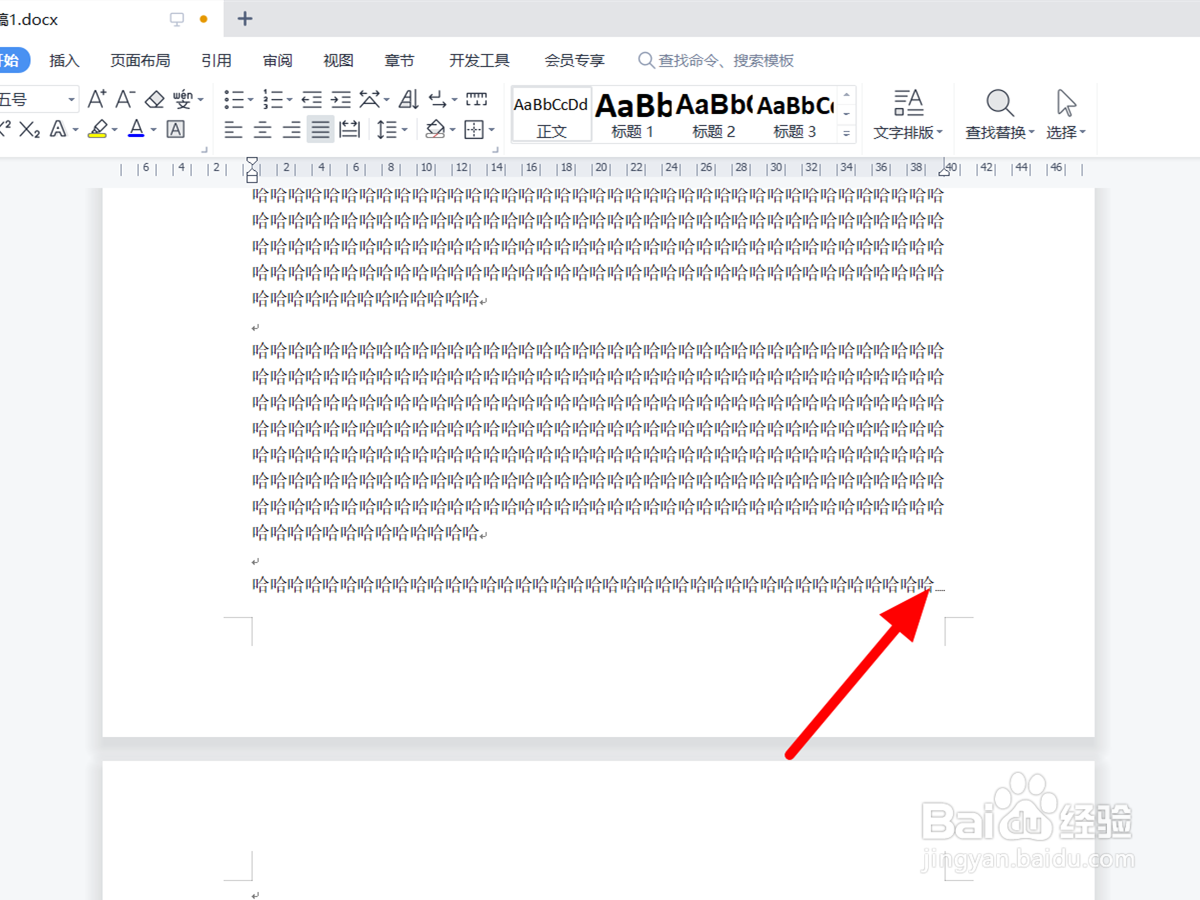The width and height of the screenshot is (1200, 900).
Task: Expand the line spacing dropdown arrow
Action: 404,130
